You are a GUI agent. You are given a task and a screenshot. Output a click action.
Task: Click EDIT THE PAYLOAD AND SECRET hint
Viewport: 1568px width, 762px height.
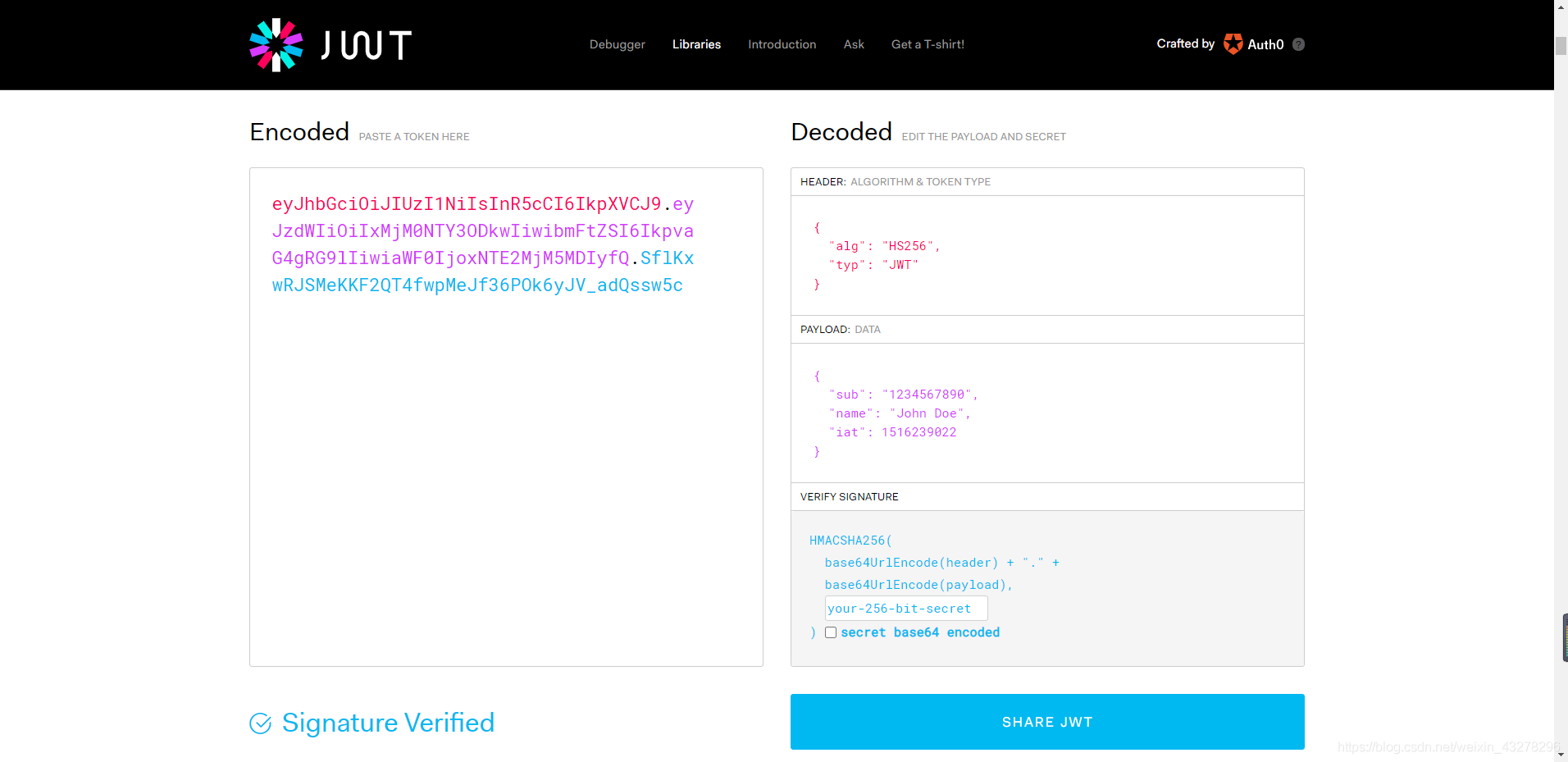click(984, 137)
